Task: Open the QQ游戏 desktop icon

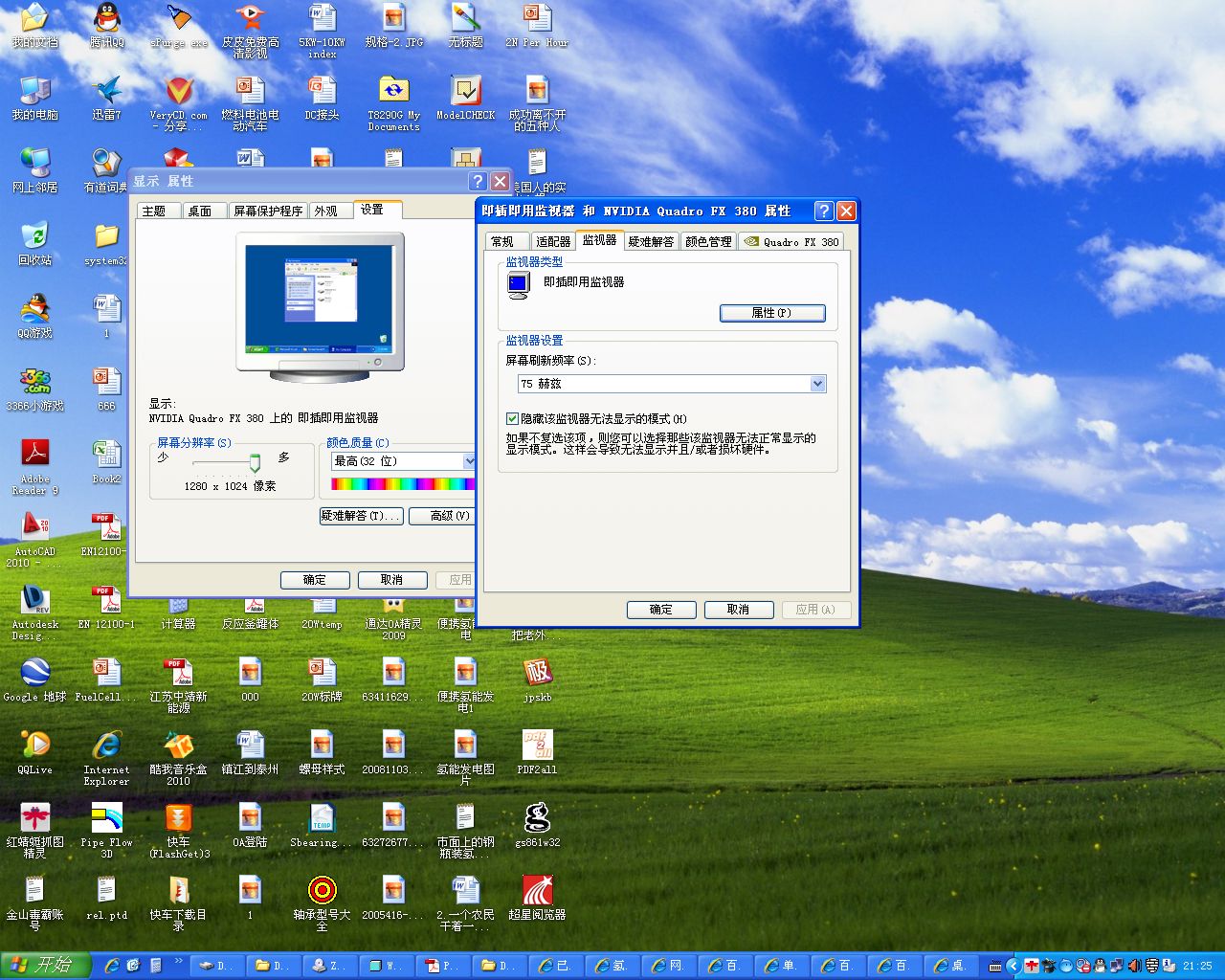Action: [x=34, y=316]
